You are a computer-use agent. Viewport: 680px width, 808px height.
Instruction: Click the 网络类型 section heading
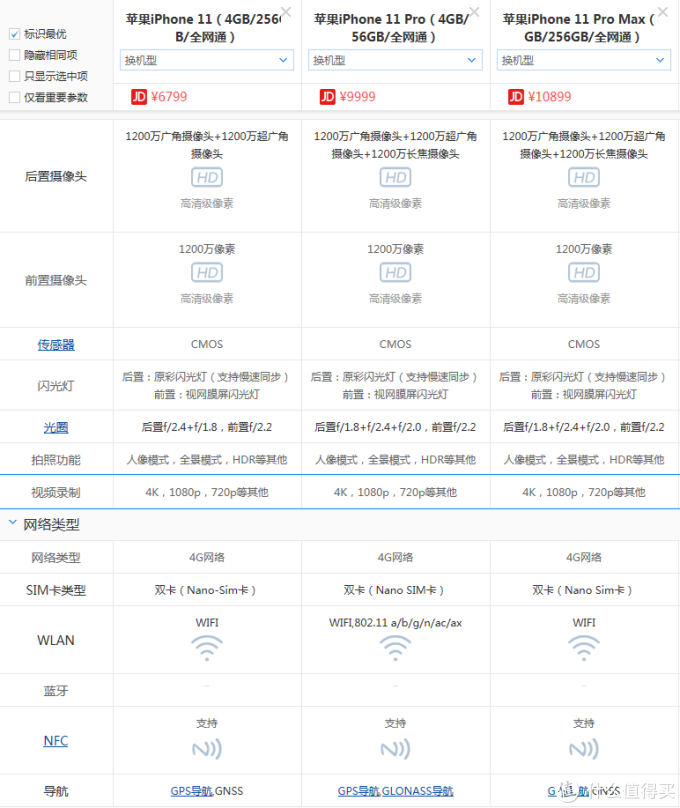(x=52, y=525)
